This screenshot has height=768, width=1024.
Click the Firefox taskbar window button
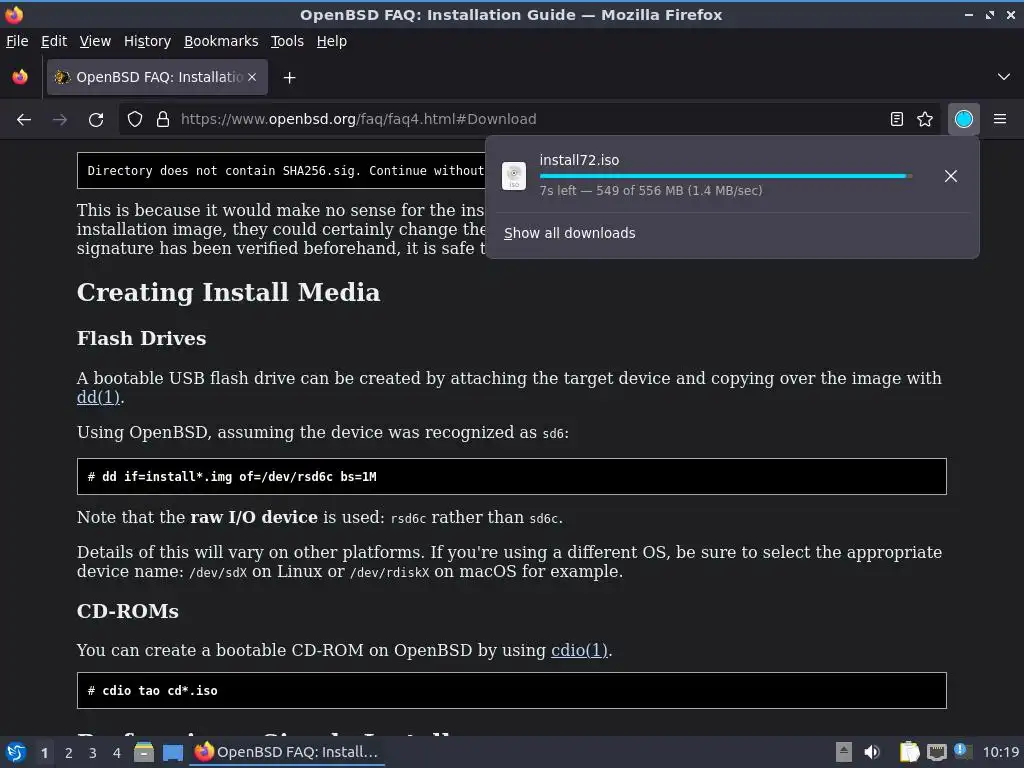coord(288,752)
